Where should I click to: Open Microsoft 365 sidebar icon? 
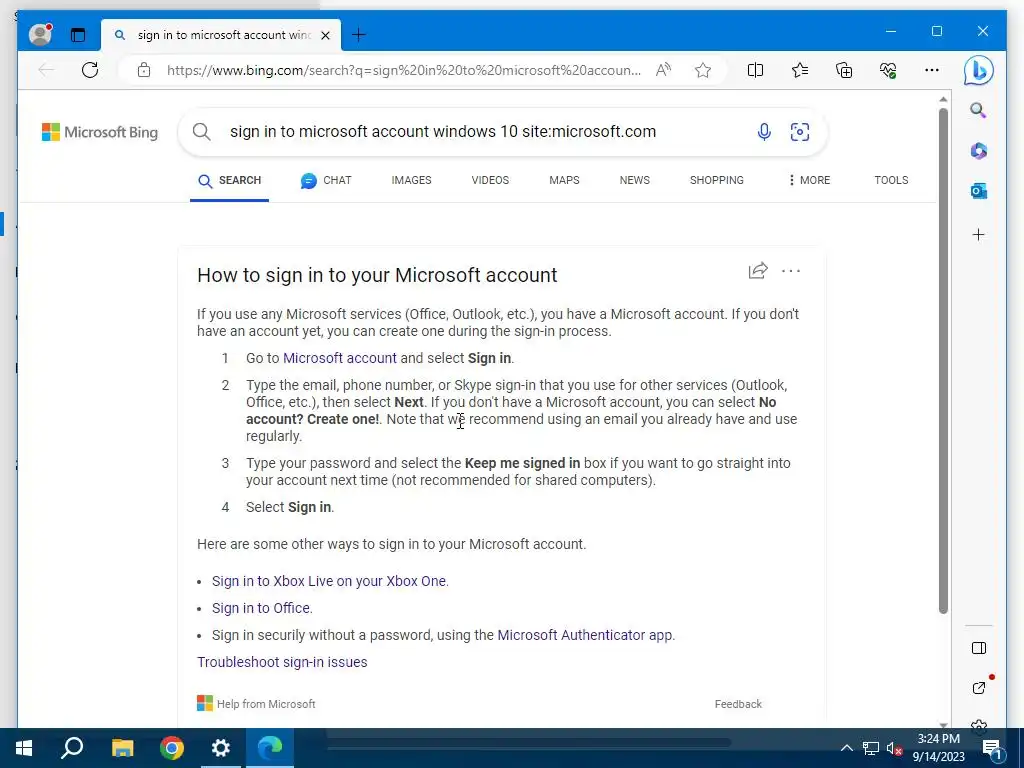978,151
